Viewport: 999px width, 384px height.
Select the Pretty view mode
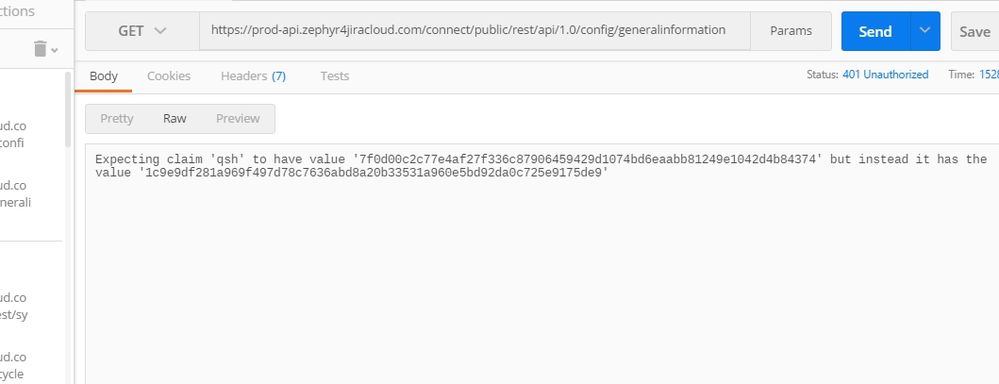(x=117, y=118)
